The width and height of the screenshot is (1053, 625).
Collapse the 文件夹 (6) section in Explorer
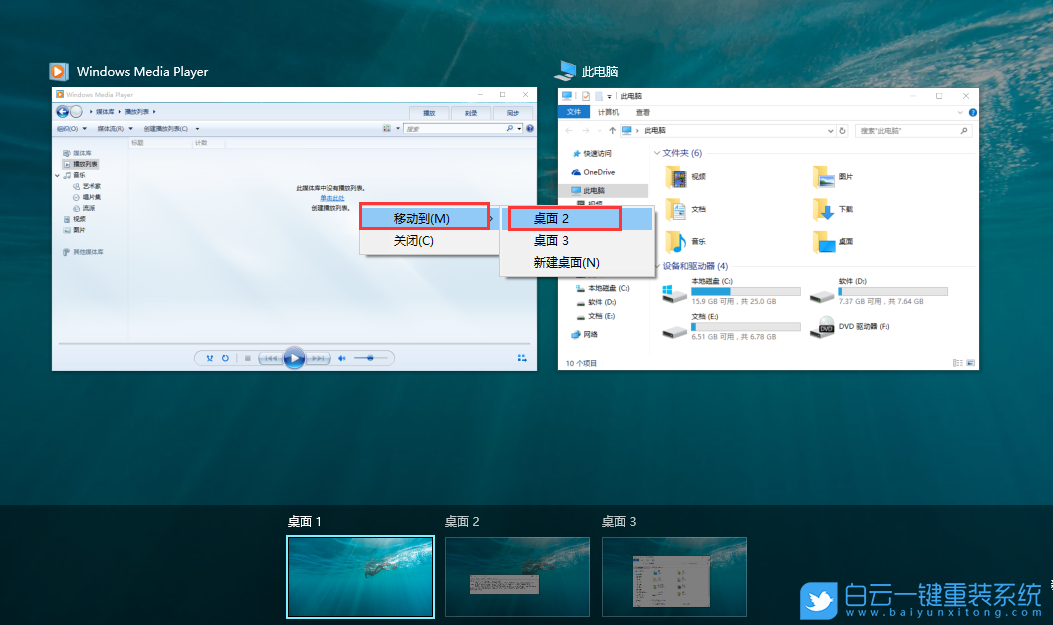(656, 152)
